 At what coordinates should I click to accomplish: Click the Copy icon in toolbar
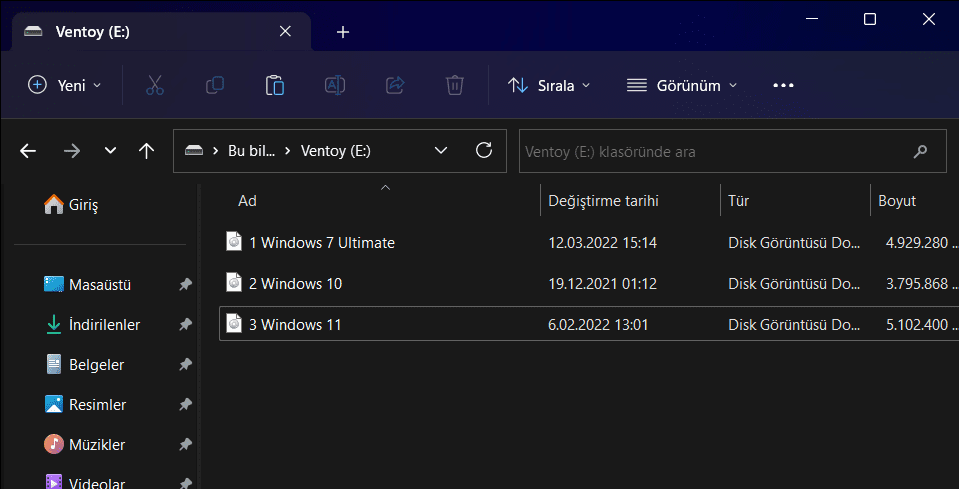[214, 85]
